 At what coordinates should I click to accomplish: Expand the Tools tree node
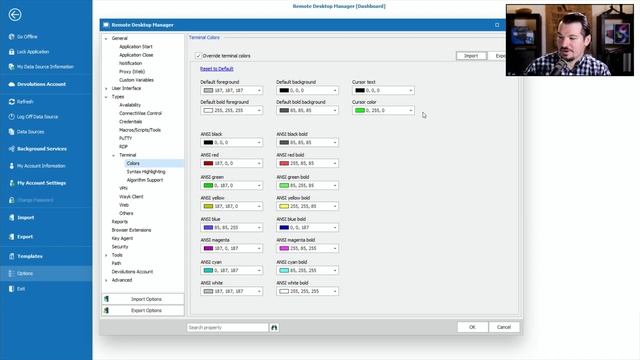pos(106,256)
